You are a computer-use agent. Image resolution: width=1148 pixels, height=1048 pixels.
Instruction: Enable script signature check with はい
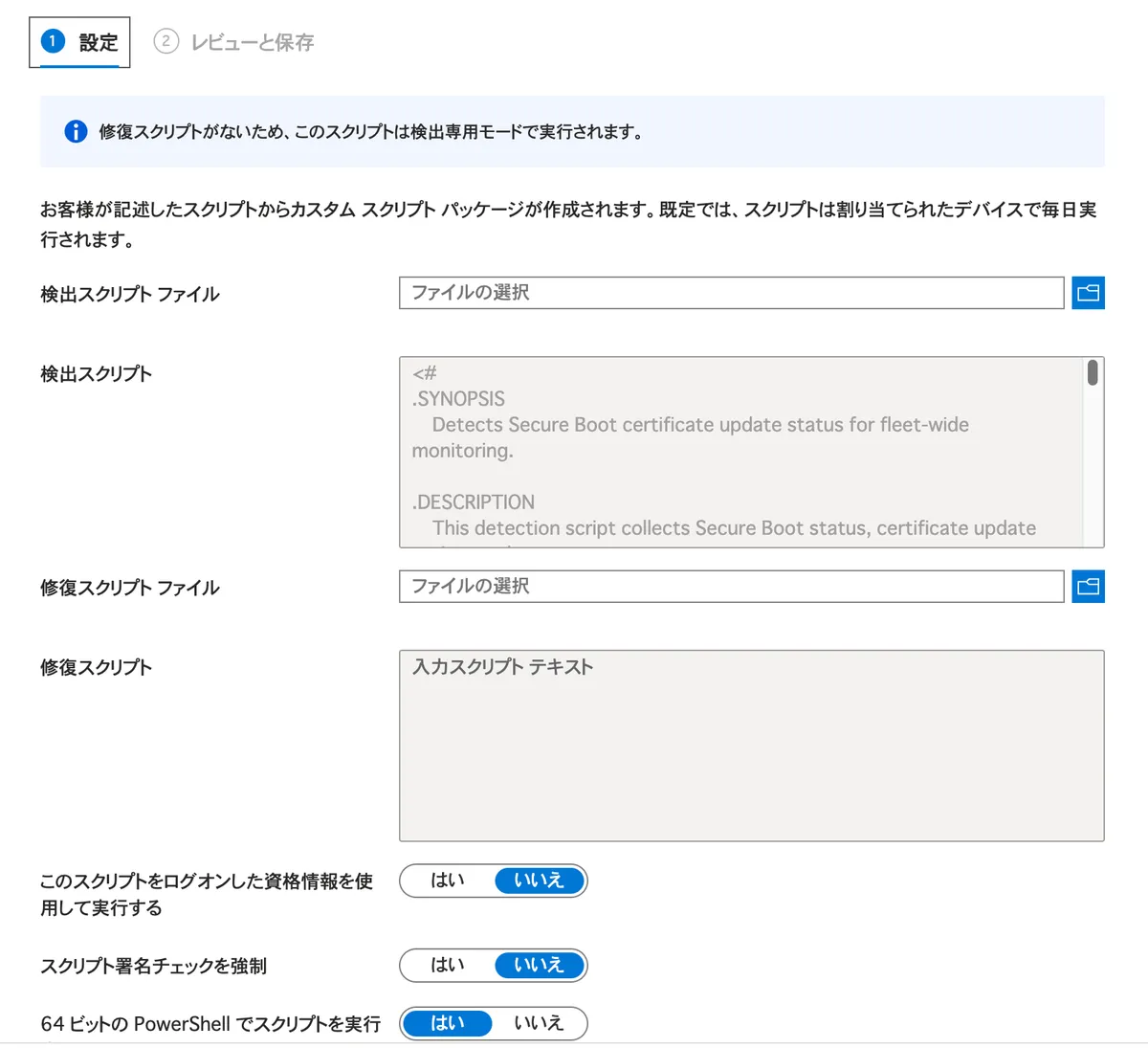[447, 965]
